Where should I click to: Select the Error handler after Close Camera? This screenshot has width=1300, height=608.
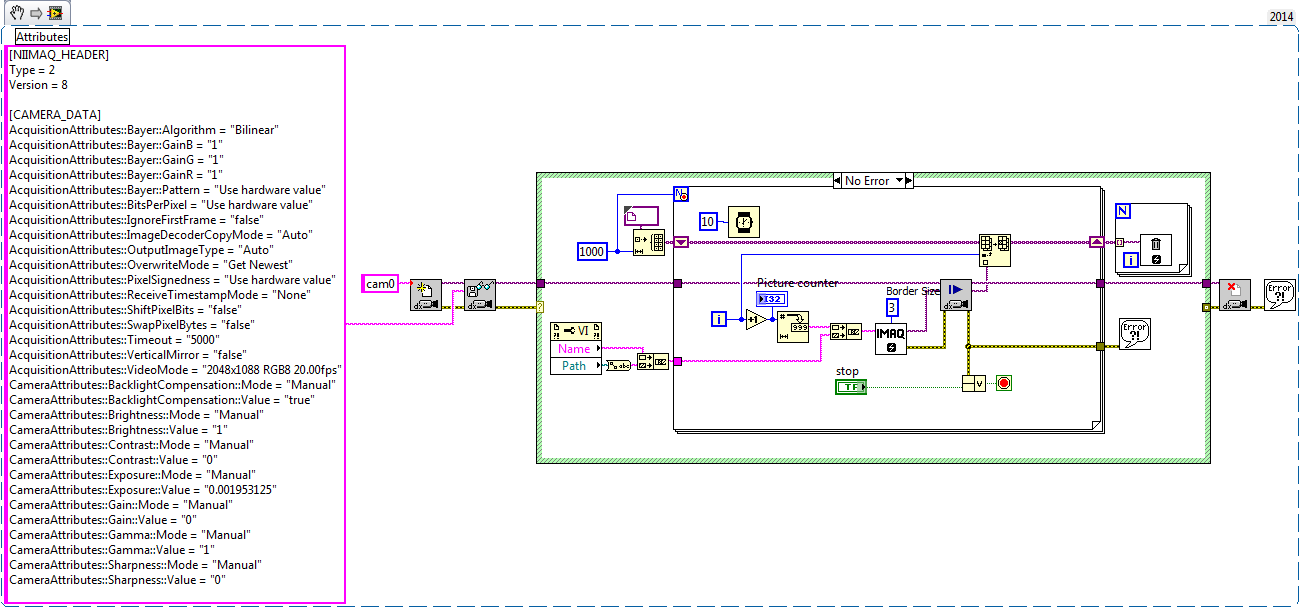[1280, 295]
